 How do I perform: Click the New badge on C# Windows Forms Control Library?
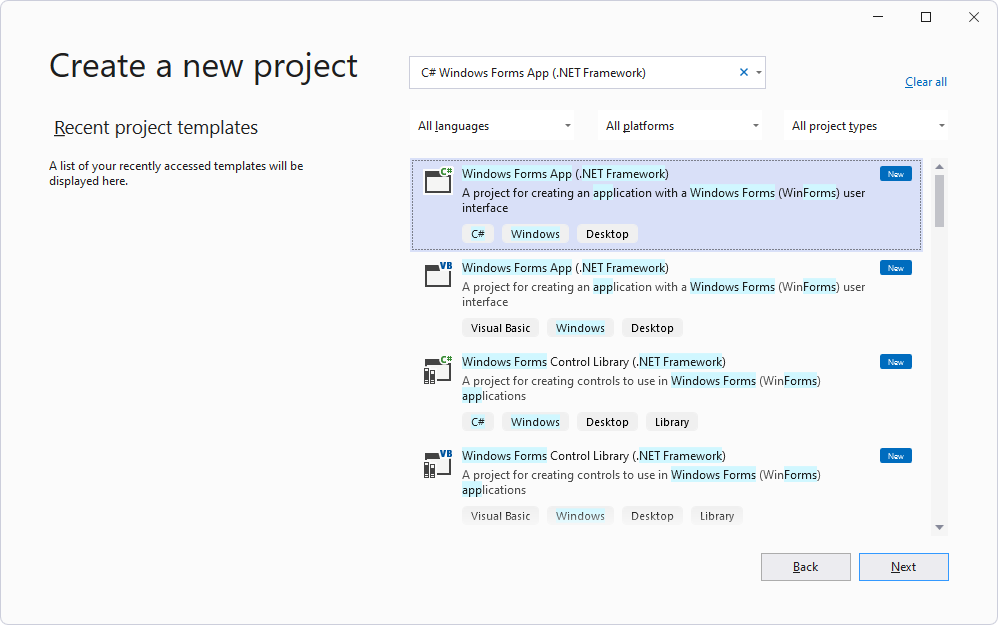[895, 361]
